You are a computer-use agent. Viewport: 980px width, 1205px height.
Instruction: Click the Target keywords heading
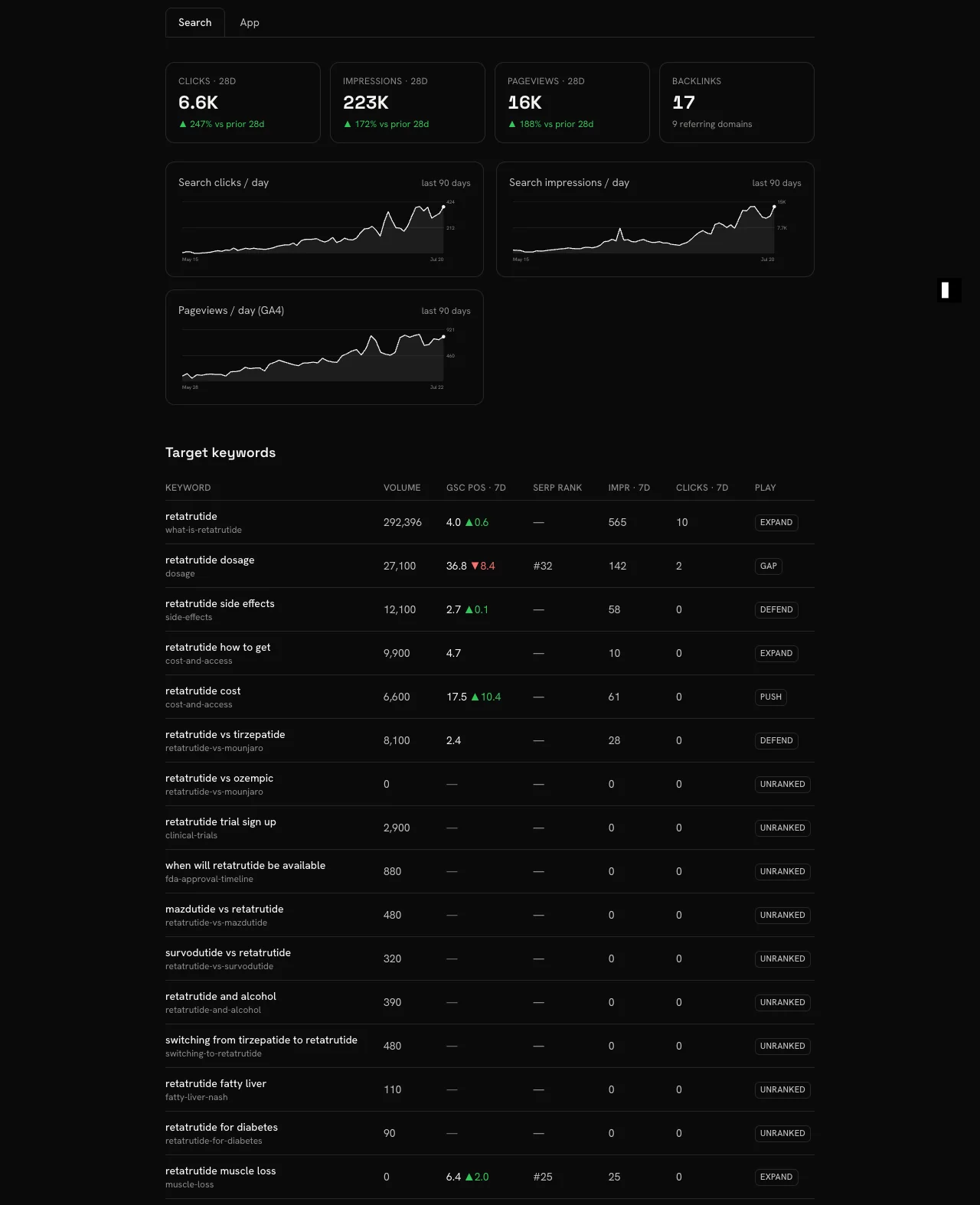tap(220, 452)
